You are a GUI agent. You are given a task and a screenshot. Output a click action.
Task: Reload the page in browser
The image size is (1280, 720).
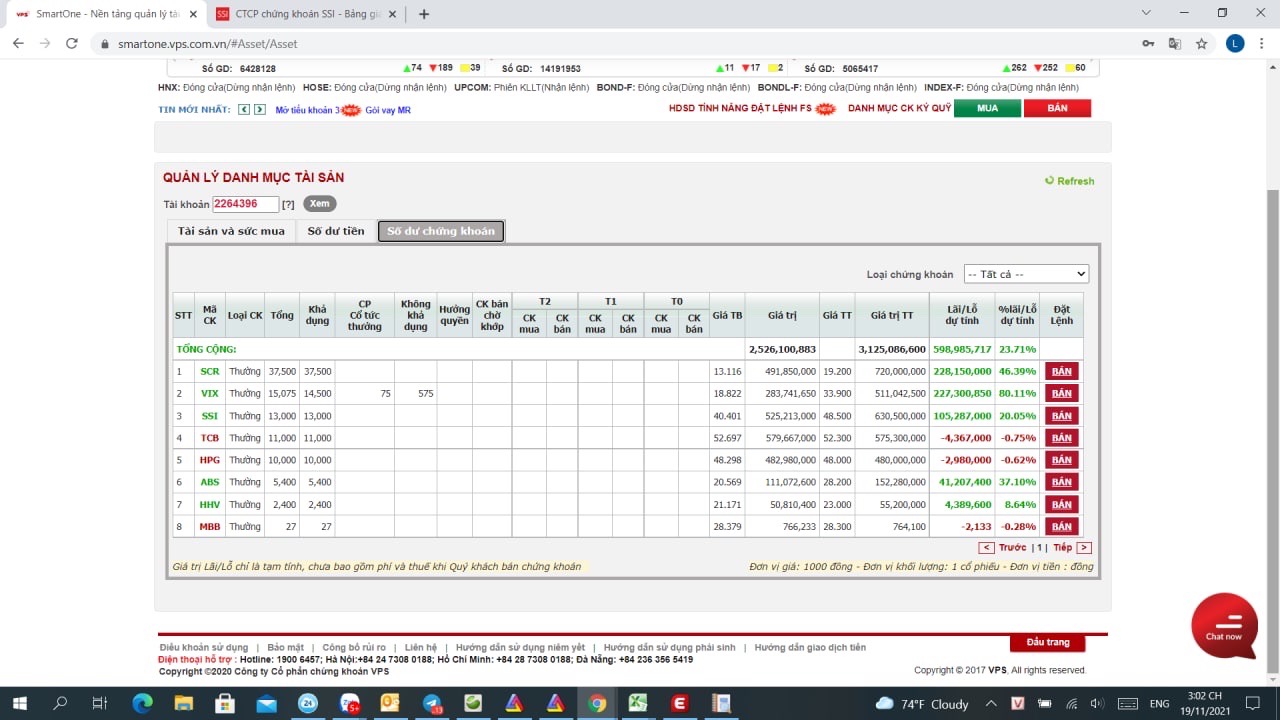(x=71, y=44)
